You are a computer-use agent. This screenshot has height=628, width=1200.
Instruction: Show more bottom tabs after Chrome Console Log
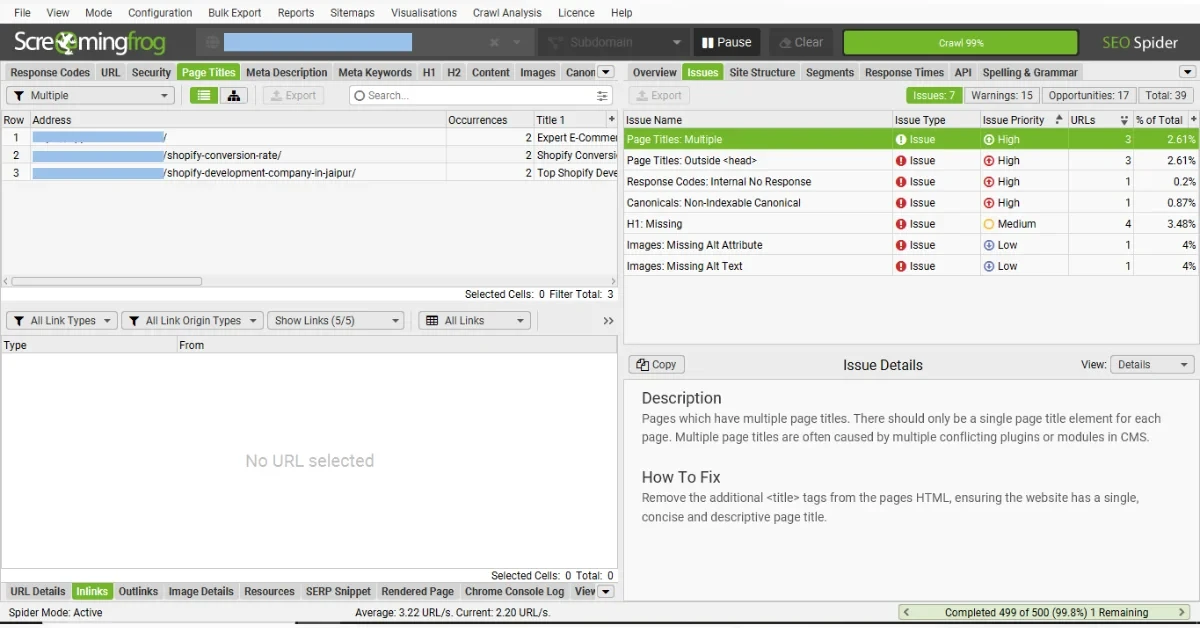605,592
